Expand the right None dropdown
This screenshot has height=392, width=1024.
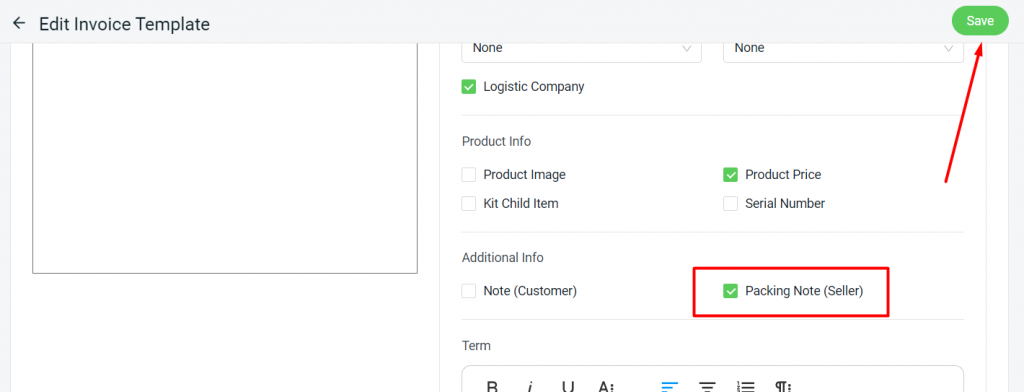pos(843,50)
